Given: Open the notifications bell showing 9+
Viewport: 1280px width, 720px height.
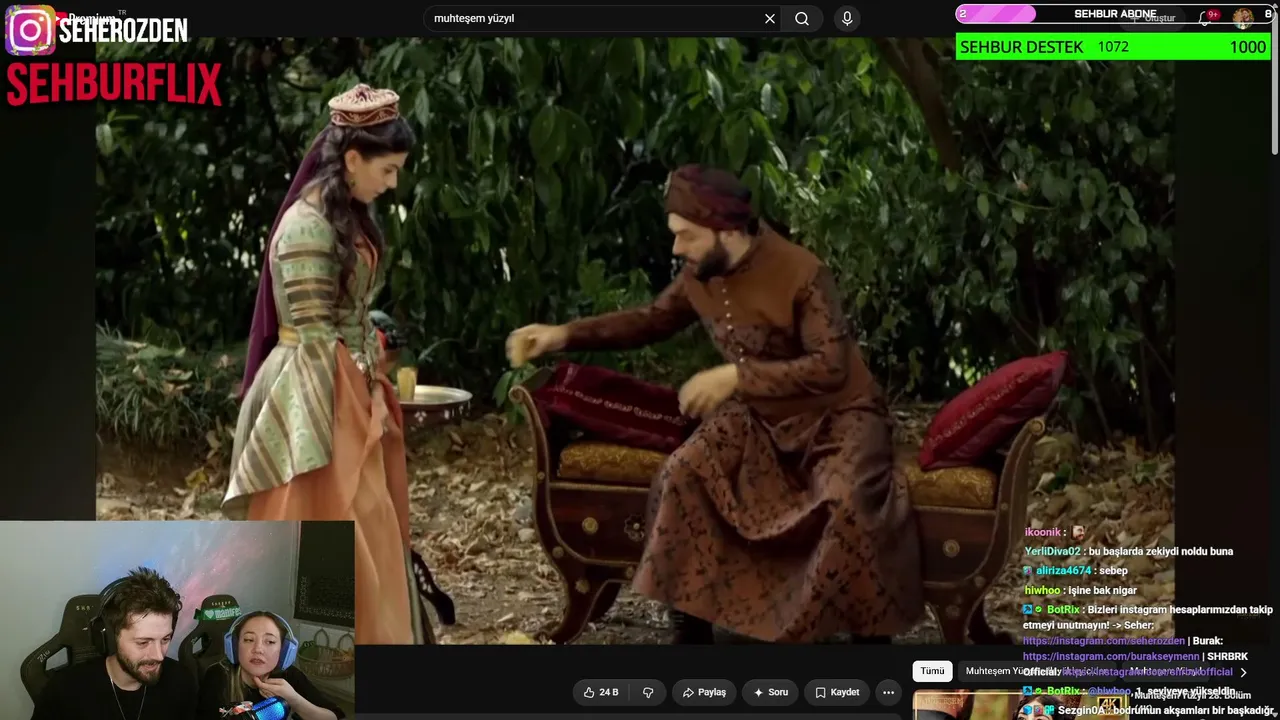Looking at the screenshot, I should (1206, 18).
